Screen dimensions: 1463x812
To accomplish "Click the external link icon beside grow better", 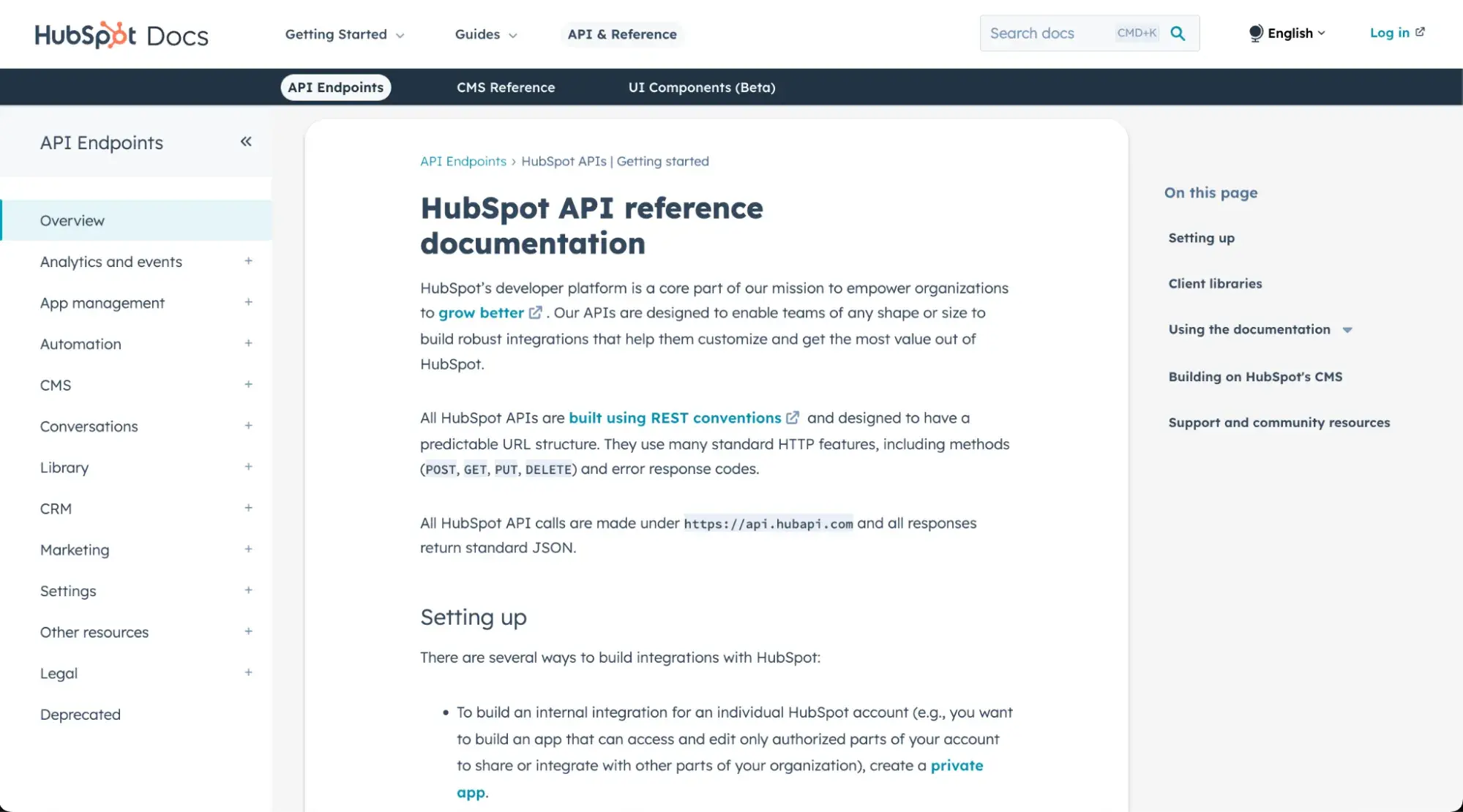I will pos(536,313).
